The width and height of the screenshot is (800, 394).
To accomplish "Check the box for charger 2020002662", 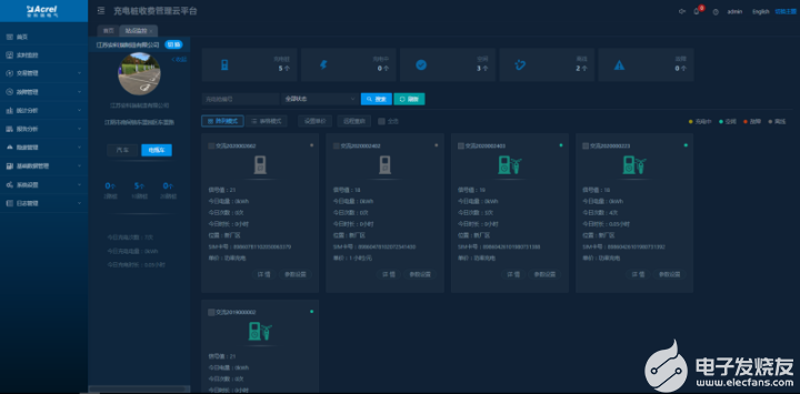I will tap(212, 146).
